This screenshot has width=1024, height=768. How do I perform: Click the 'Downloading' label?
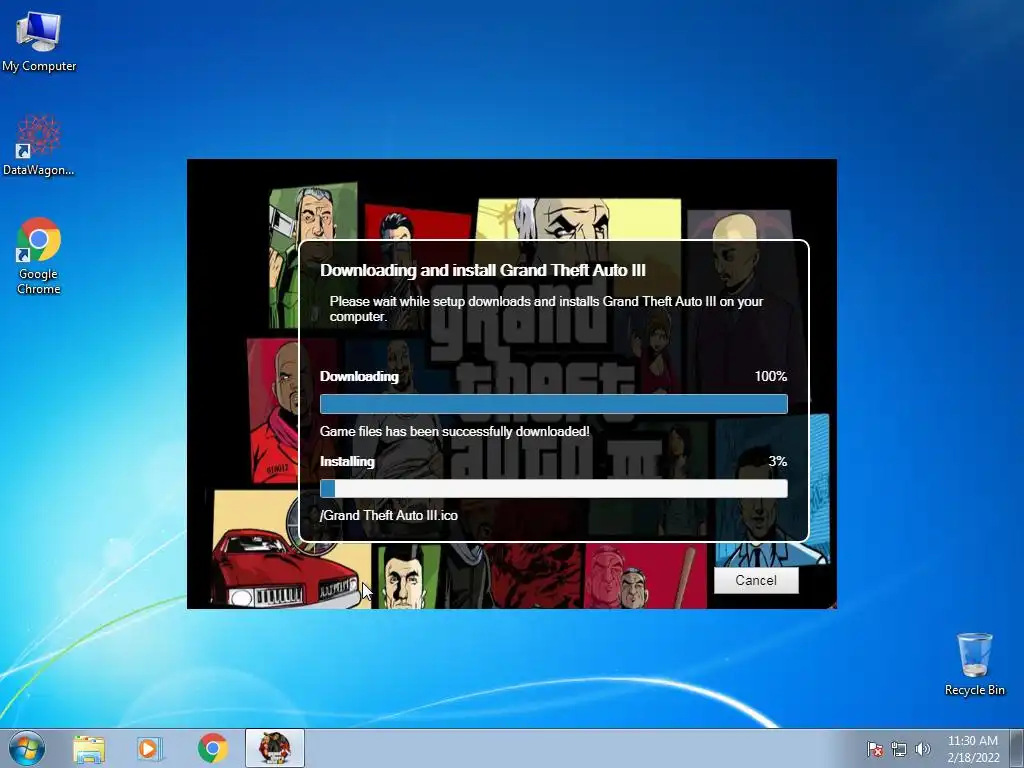[x=359, y=376]
